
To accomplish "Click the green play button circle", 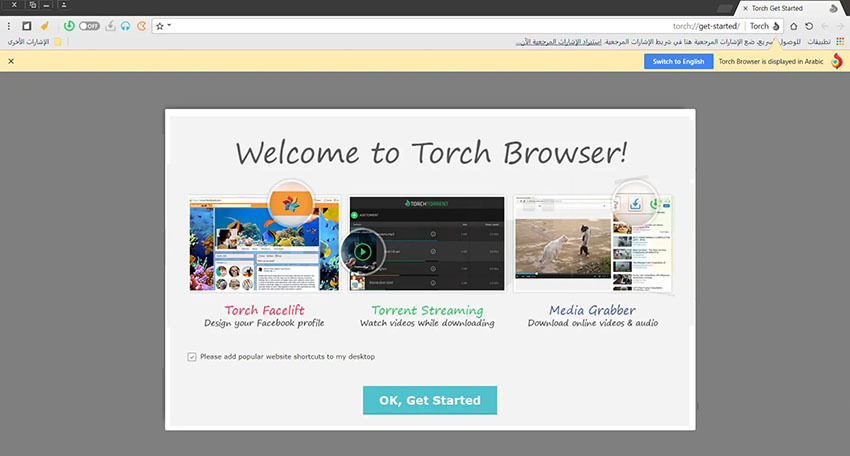I will pyautogui.click(x=362, y=252).
